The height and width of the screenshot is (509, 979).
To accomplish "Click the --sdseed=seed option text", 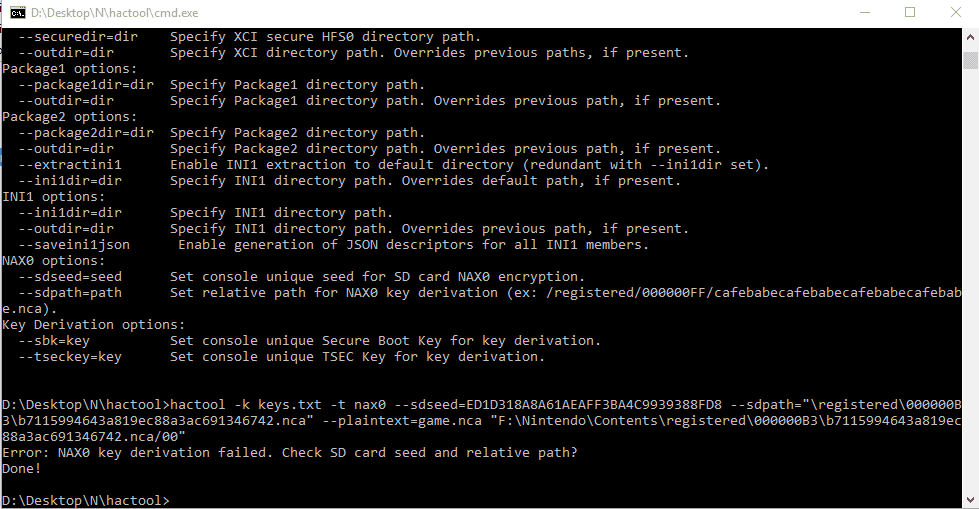I will point(70,277).
